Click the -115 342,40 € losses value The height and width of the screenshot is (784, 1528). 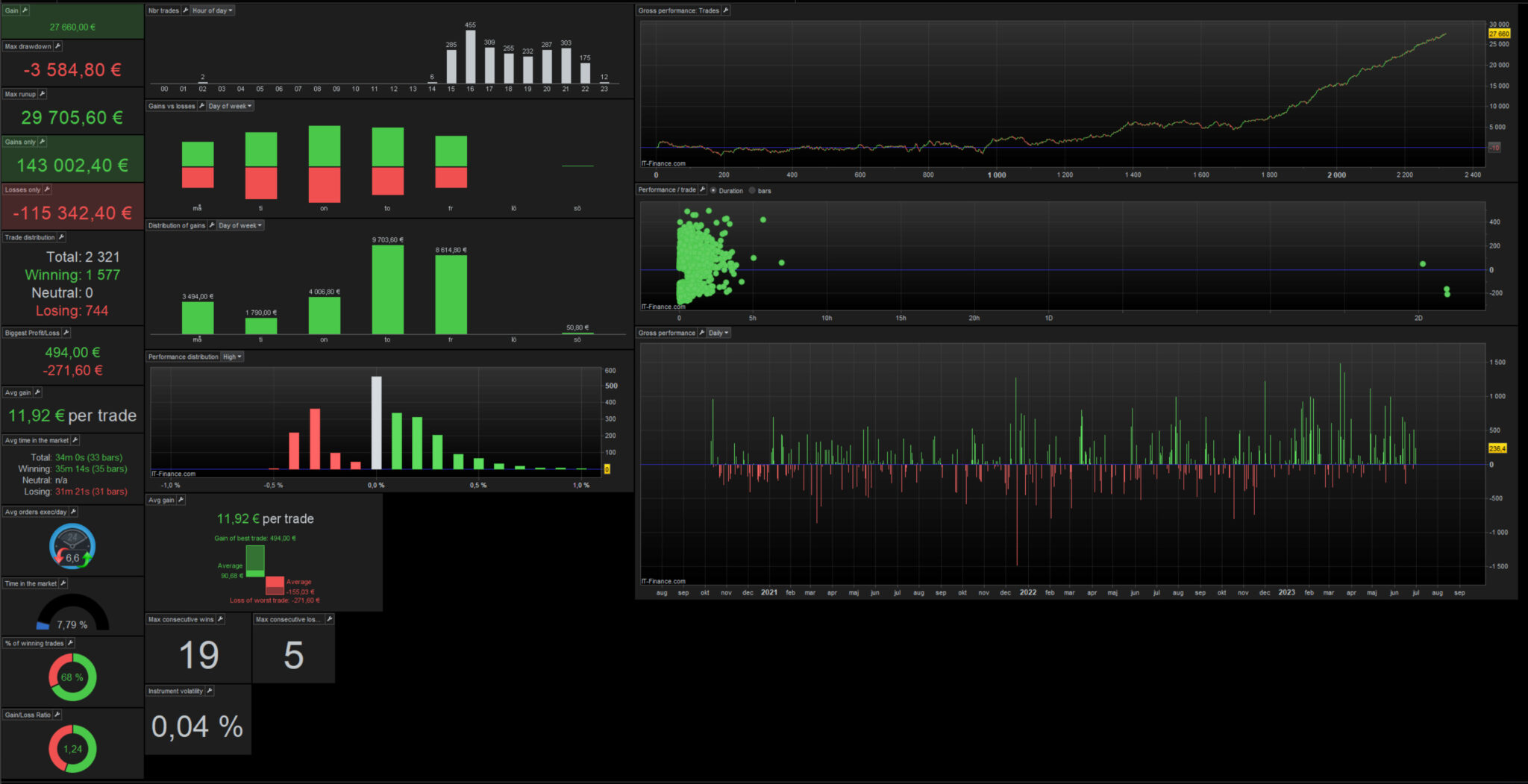[72, 213]
